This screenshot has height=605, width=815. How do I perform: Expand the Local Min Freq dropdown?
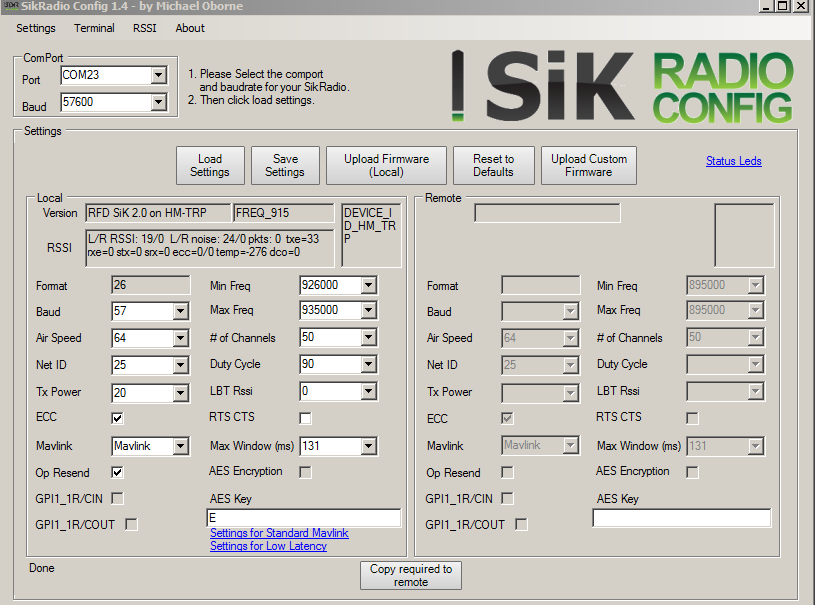tap(369, 285)
